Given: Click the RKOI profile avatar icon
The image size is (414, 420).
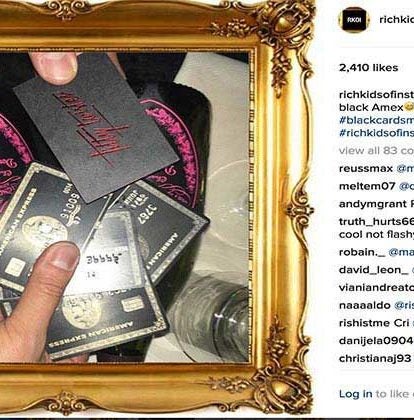Looking at the screenshot, I should (x=354, y=20).
